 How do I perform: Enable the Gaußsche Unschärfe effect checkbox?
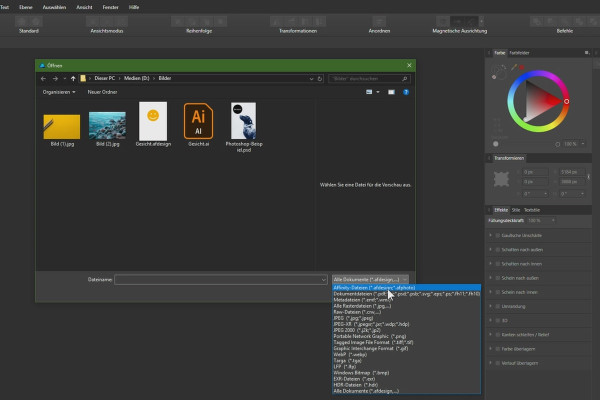(498, 235)
